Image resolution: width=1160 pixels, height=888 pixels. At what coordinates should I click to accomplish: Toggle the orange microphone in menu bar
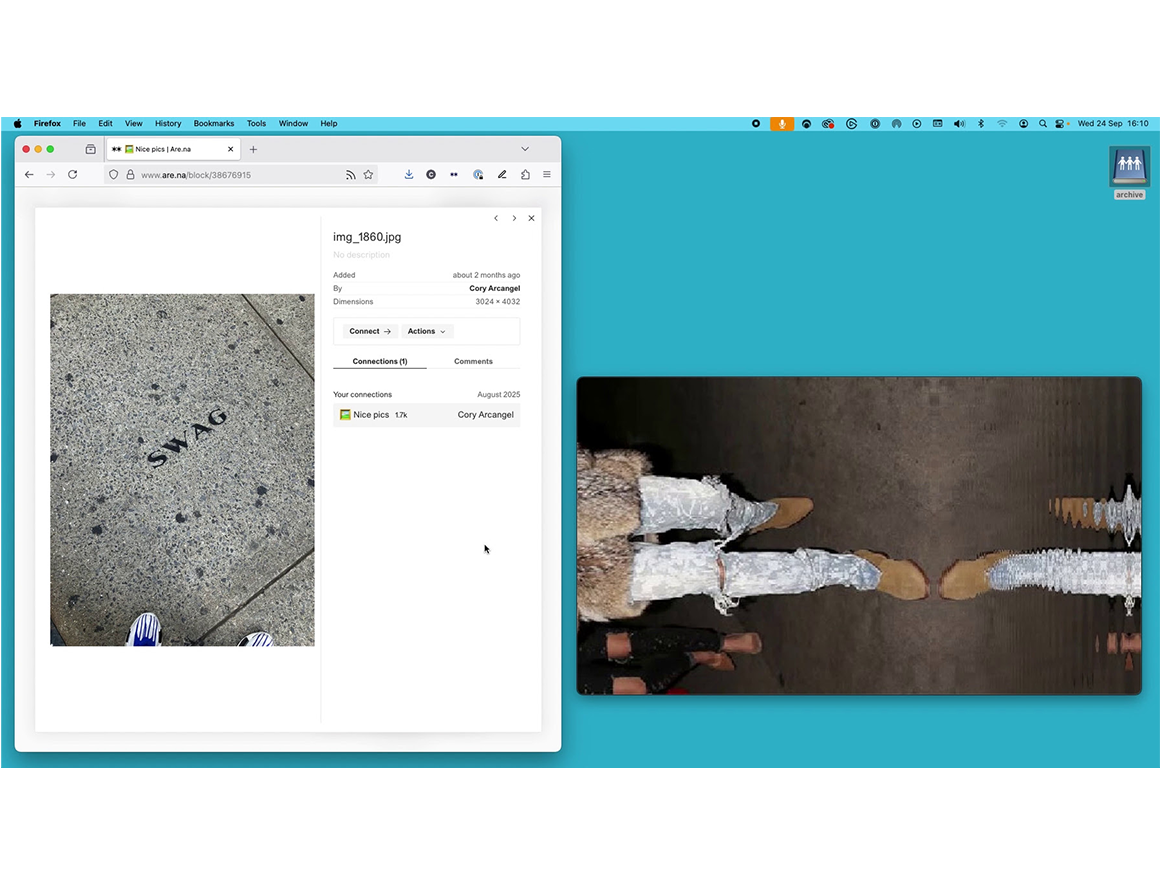(x=781, y=124)
